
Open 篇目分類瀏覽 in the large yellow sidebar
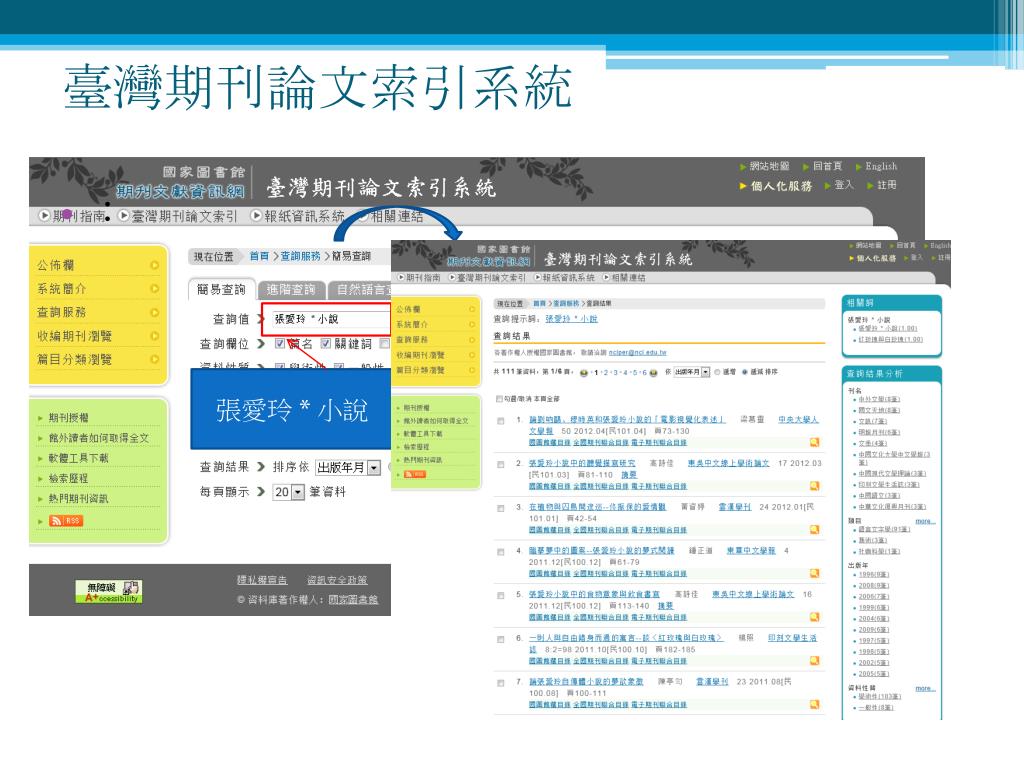74,359
